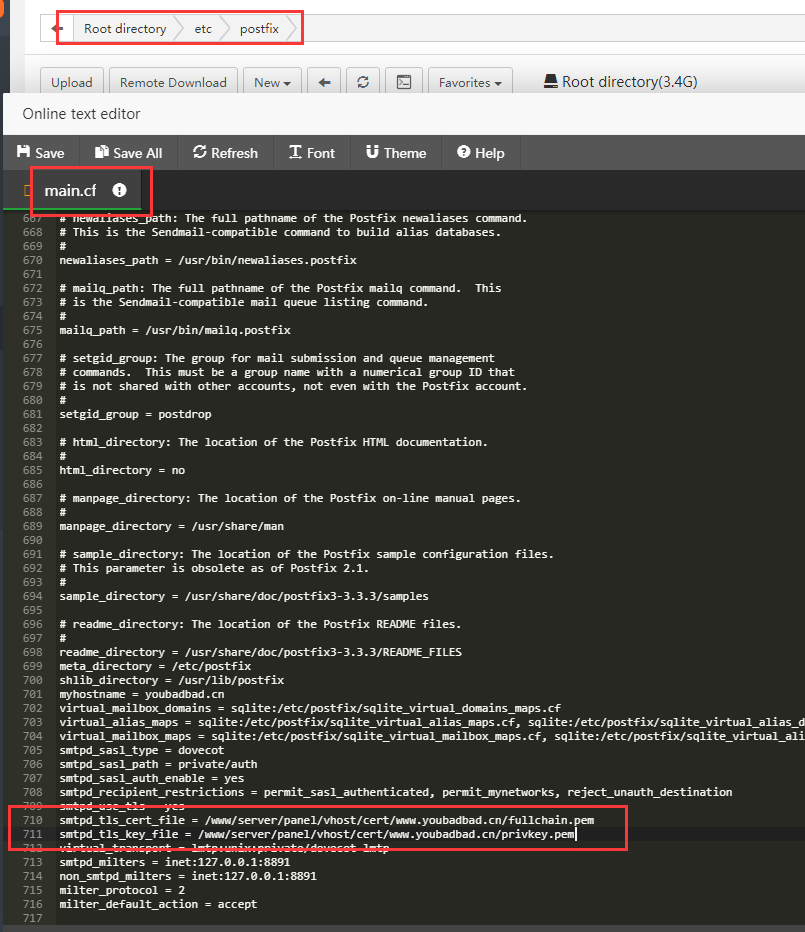805x932 pixels.
Task: Open Remote Download dialog
Action: tap(173, 82)
